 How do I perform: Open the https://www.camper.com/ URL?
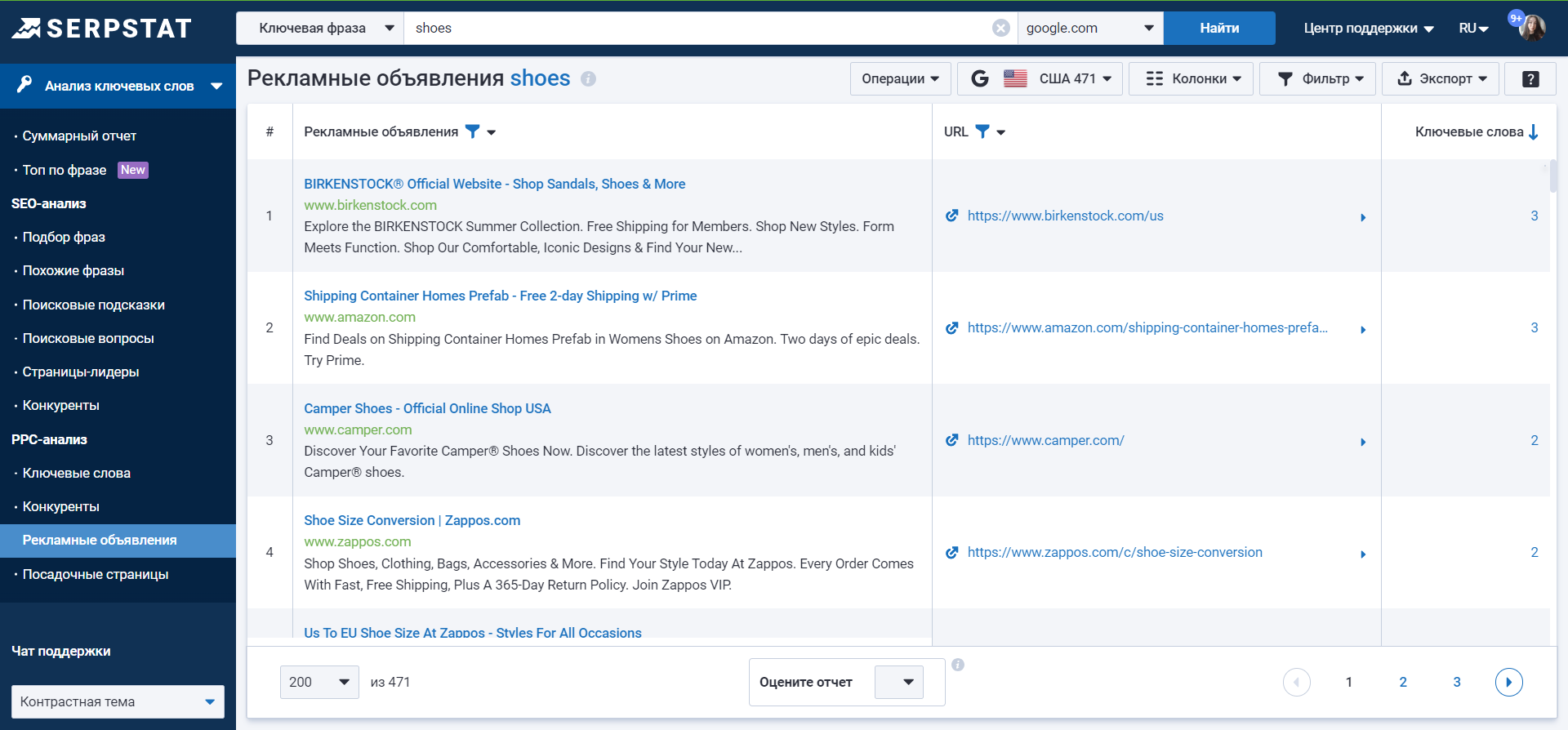1045,440
